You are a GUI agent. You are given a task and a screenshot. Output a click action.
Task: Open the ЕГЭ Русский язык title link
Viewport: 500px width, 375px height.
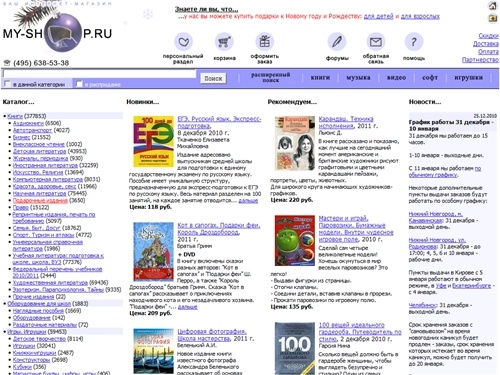point(219,122)
